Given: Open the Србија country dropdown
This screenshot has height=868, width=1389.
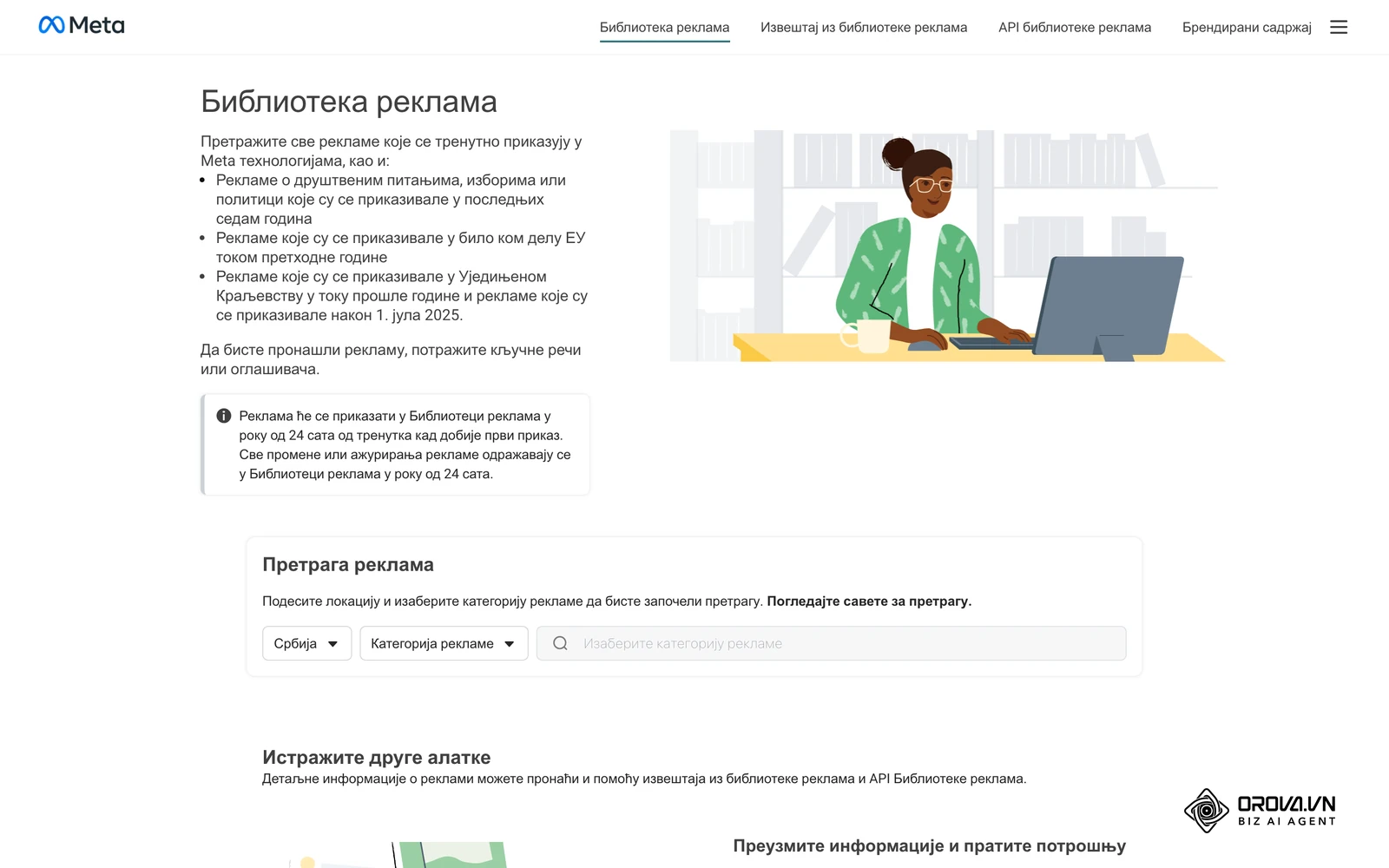Looking at the screenshot, I should coord(306,643).
